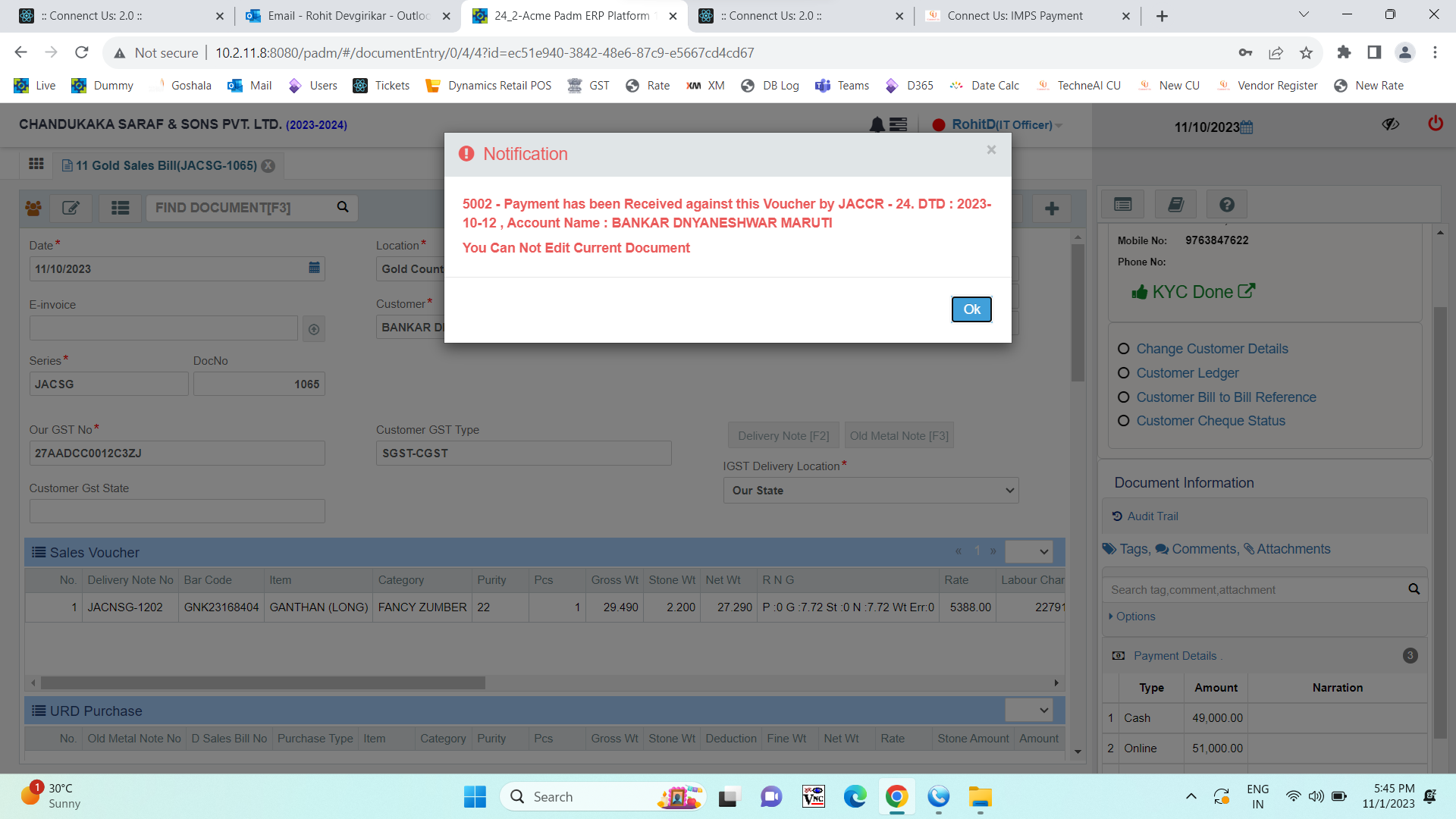
Task: Open the notifications bell icon
Action: point(877,124)
